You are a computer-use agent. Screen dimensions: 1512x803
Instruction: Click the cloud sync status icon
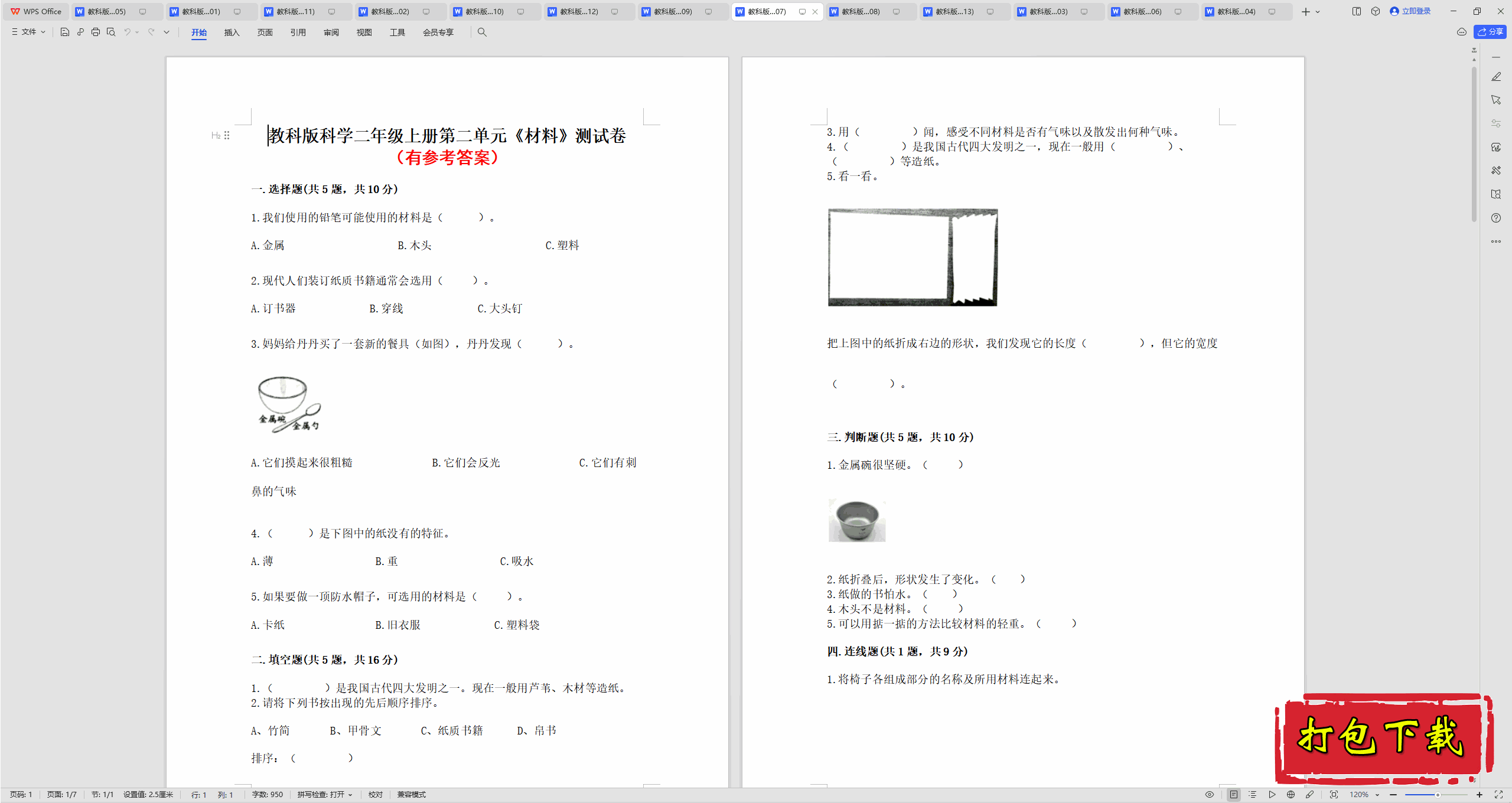point(1462,32)
